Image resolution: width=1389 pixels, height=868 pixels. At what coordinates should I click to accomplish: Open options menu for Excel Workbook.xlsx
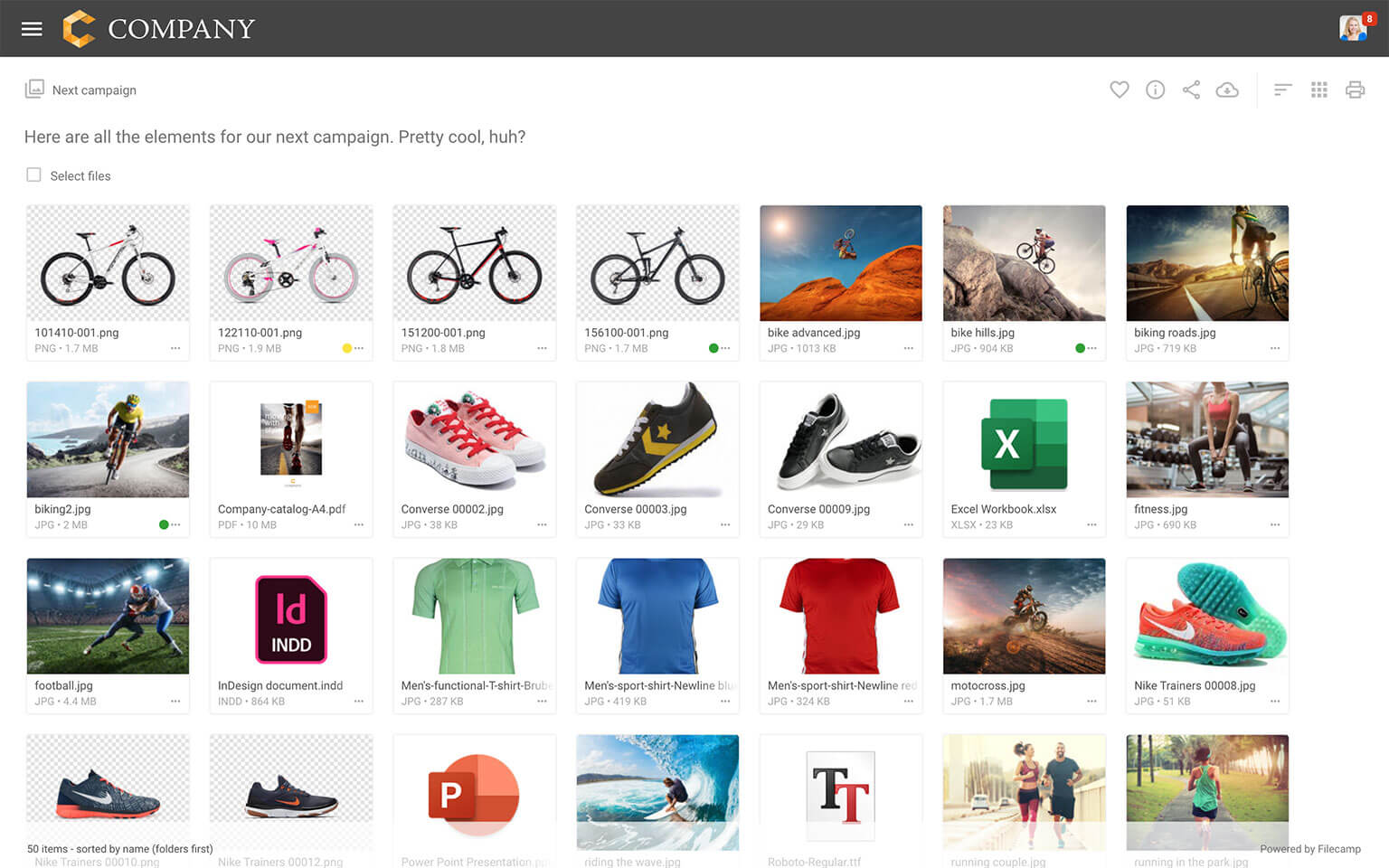tap(1091, 524)
